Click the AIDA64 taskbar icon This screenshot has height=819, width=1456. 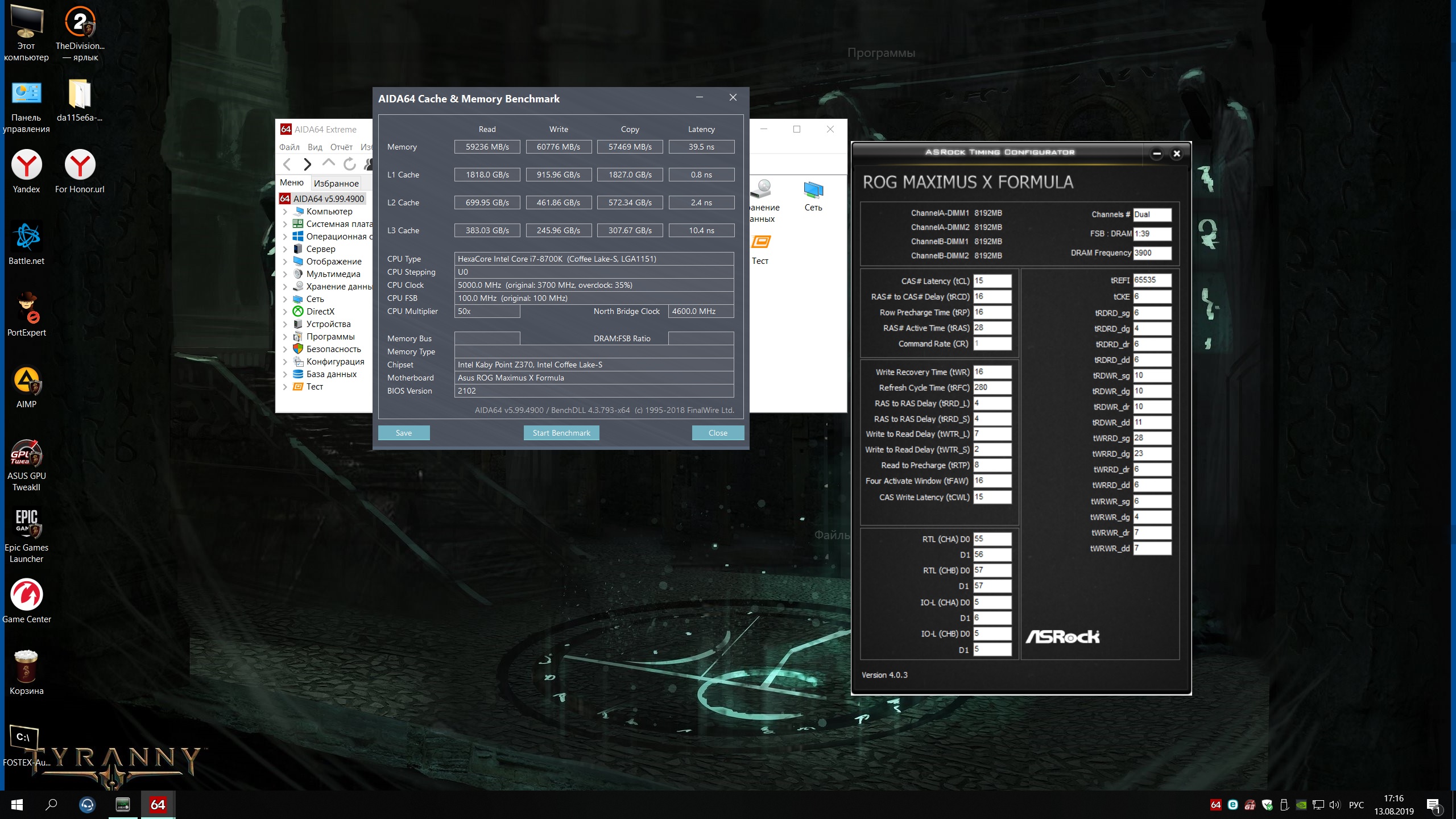click(158, 804)
